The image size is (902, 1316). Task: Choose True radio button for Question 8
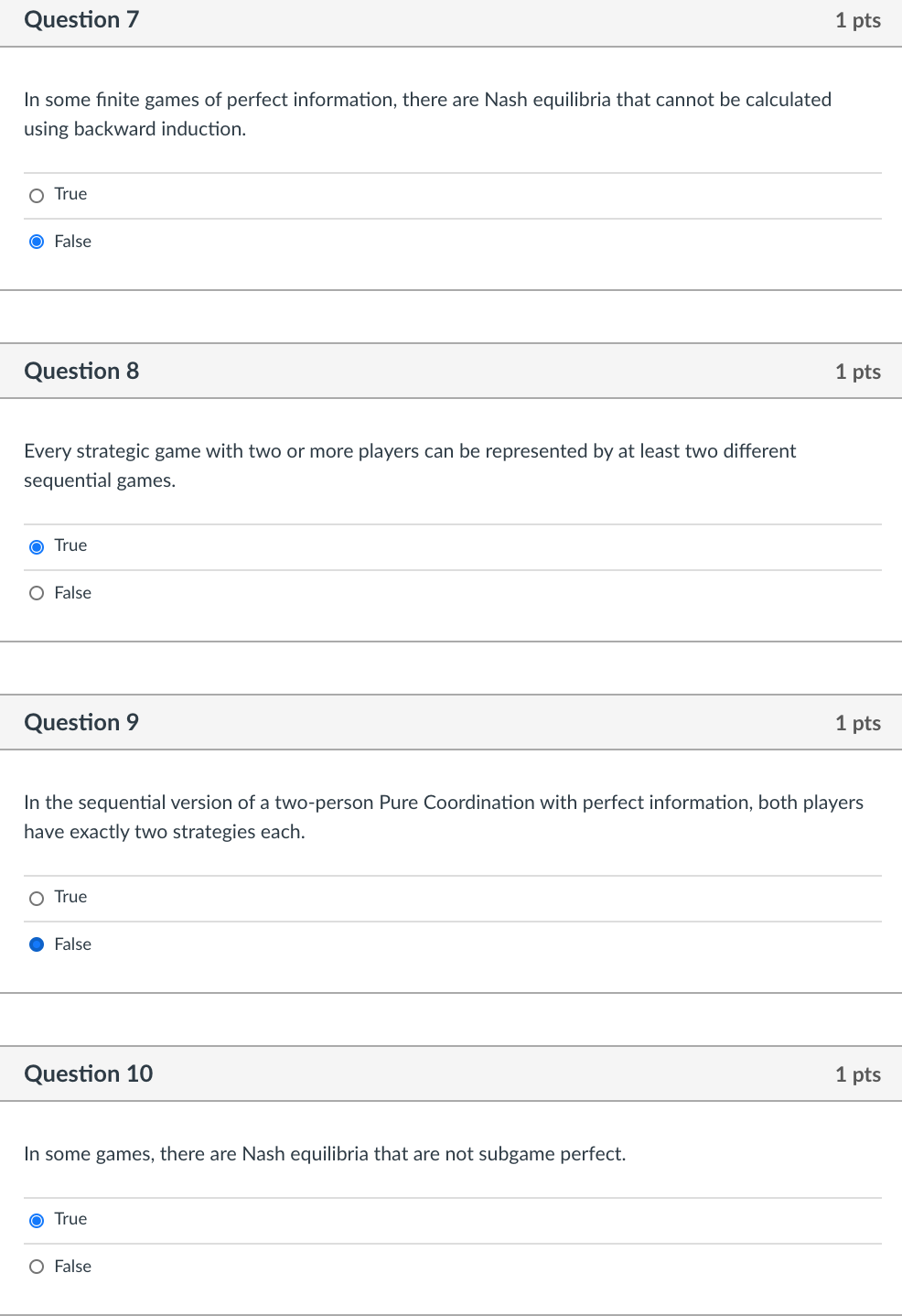tap(37, 546)
